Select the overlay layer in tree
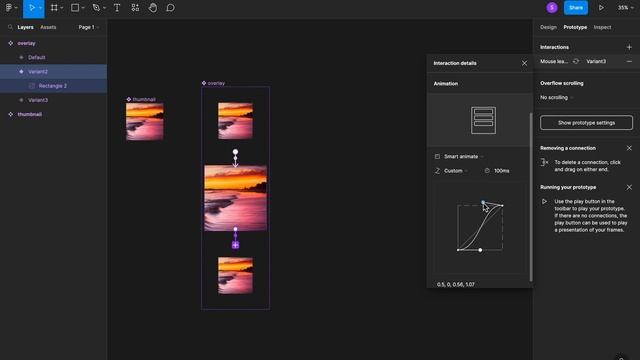 (x=53, y=43)
